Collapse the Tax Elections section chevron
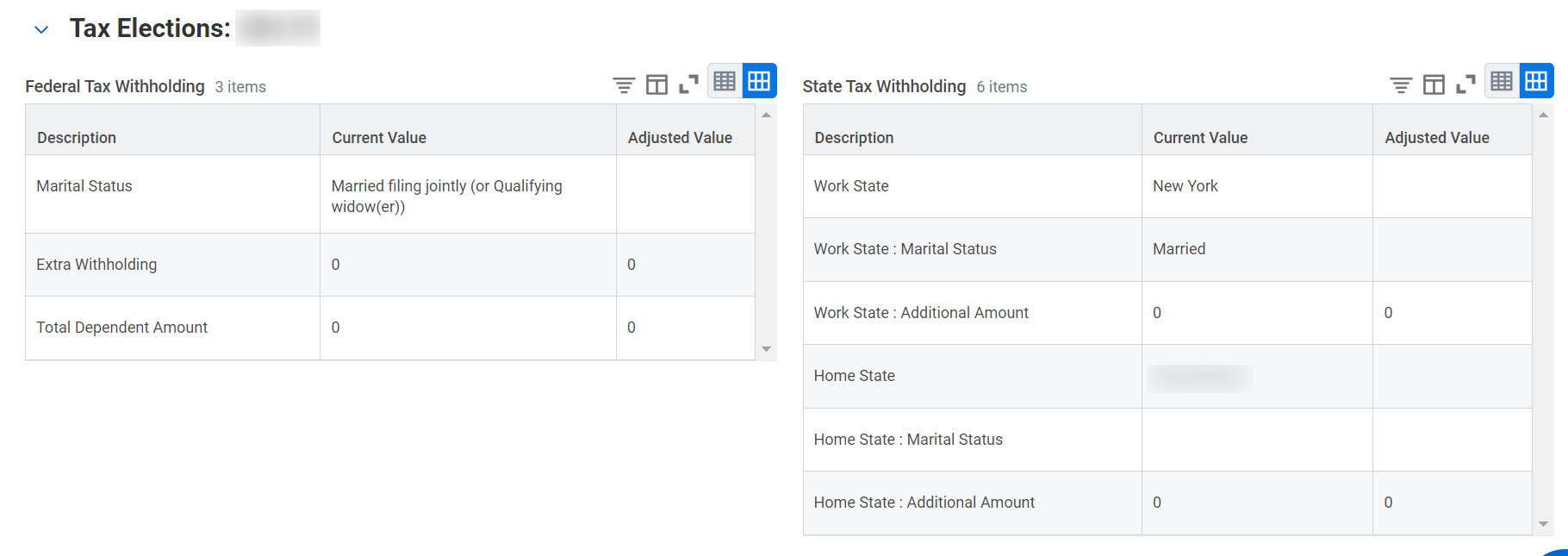This screenshot has height=556, width=1568. [x=40, y=30]
